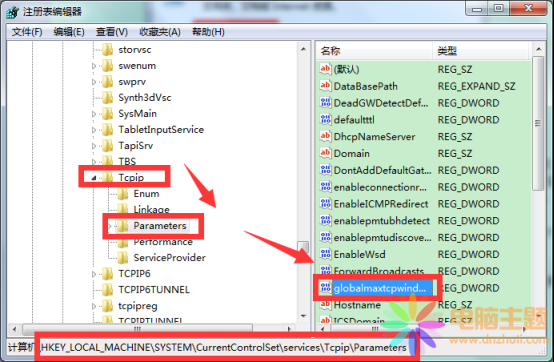
Task: Select the ServiceProvider folder icon
Action: point(123,257)
